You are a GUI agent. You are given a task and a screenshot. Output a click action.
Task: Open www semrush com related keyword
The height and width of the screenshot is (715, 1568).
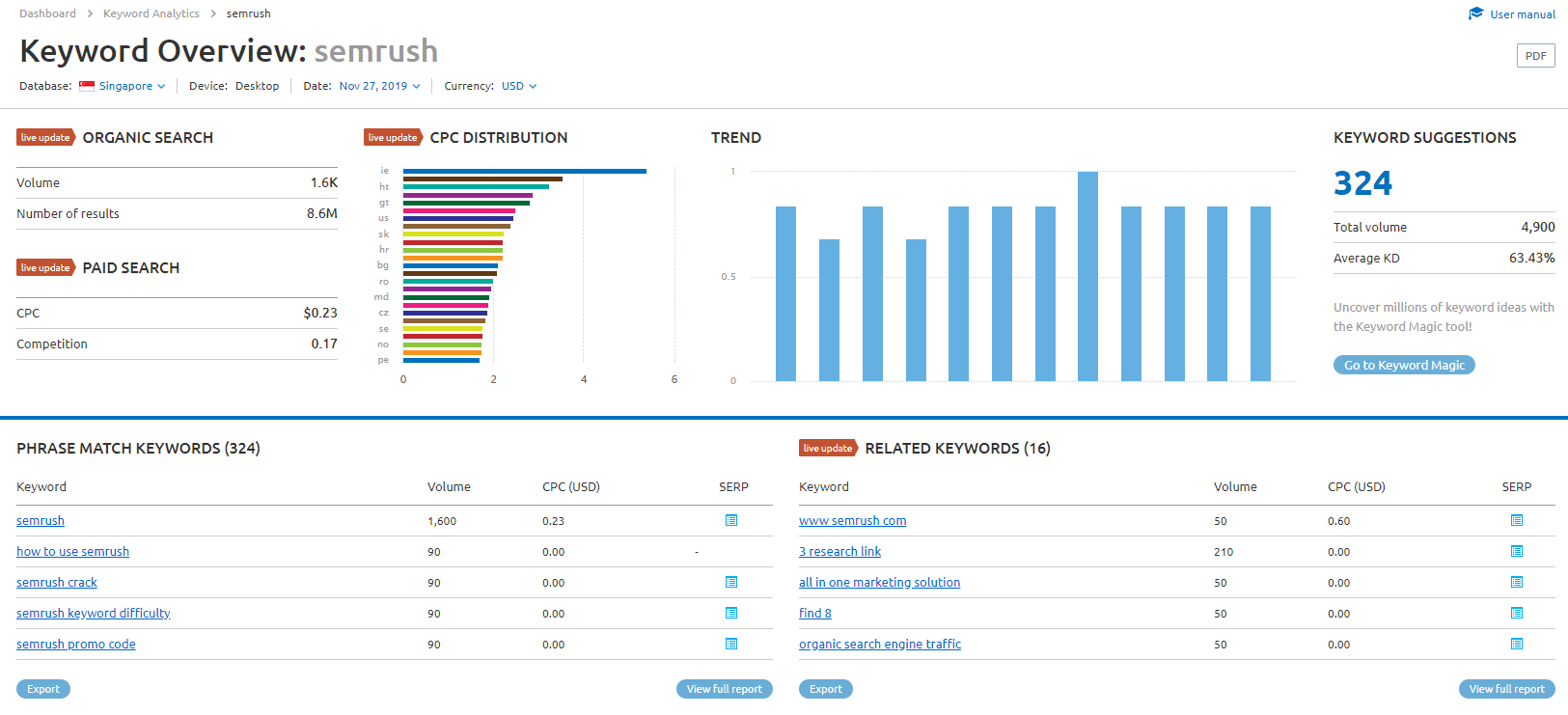click(x=853, y=521)
